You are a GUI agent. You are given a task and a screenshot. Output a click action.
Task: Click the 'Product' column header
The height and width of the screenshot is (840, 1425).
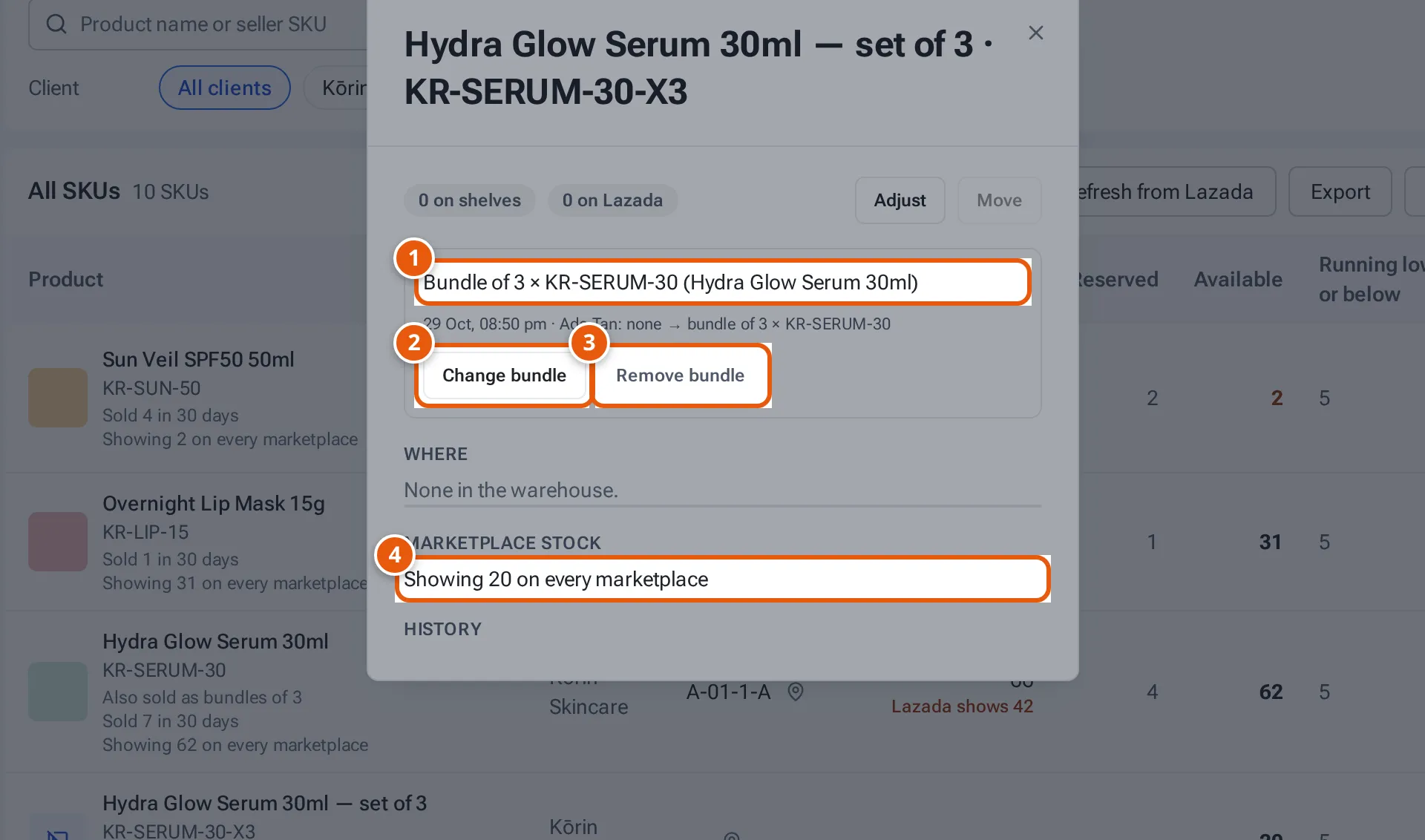[x=65, y=279]
